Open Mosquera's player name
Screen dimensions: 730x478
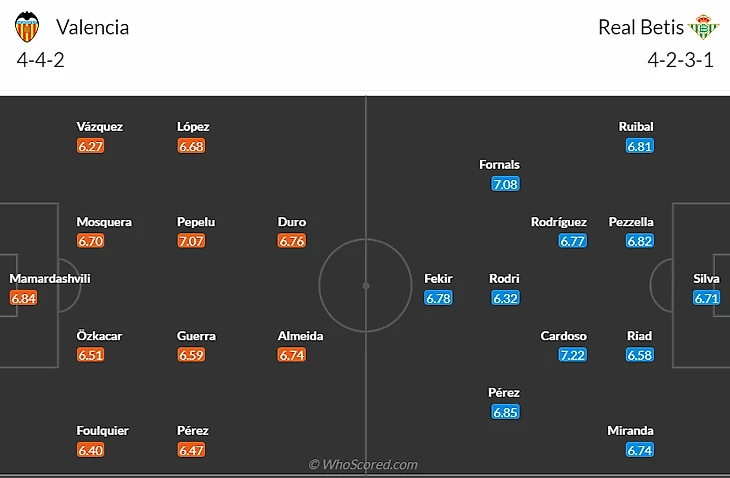tap(103, 222)
